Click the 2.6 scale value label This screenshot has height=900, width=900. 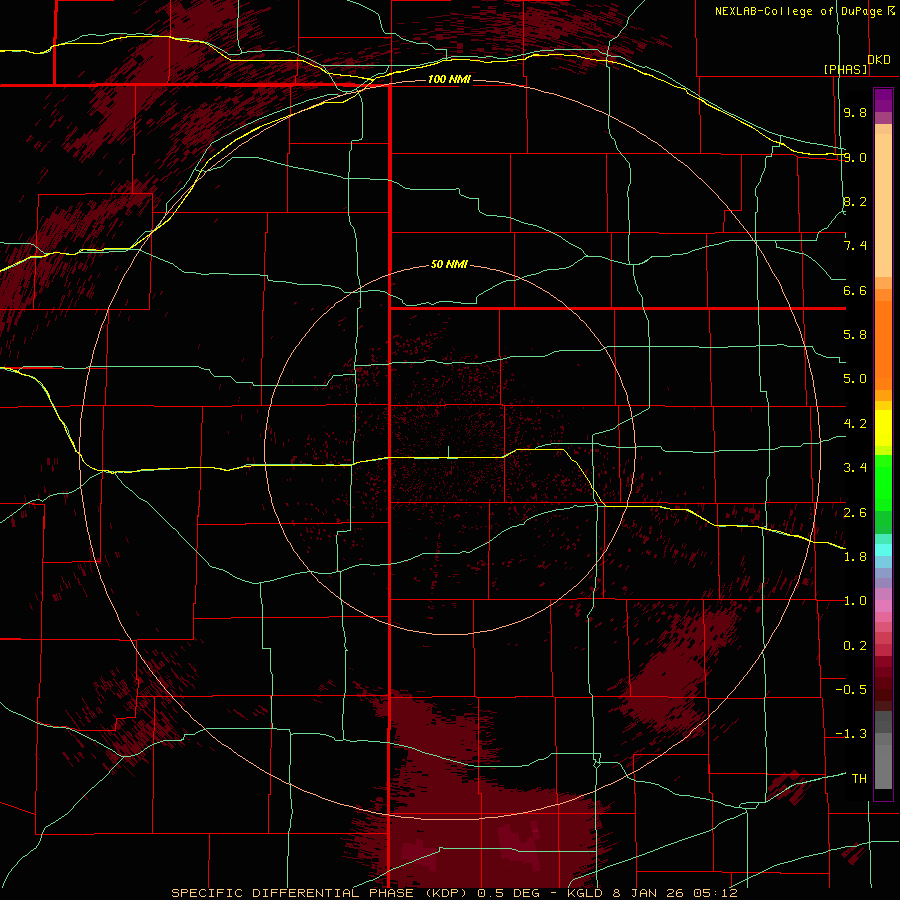(x=855, y=513)
